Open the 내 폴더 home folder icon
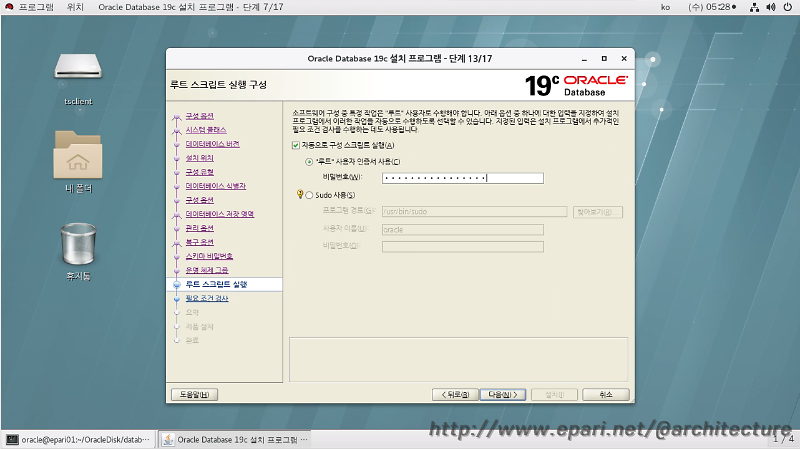Image resolution: width=800 pixels, height=449 pixels. [78, 155]
